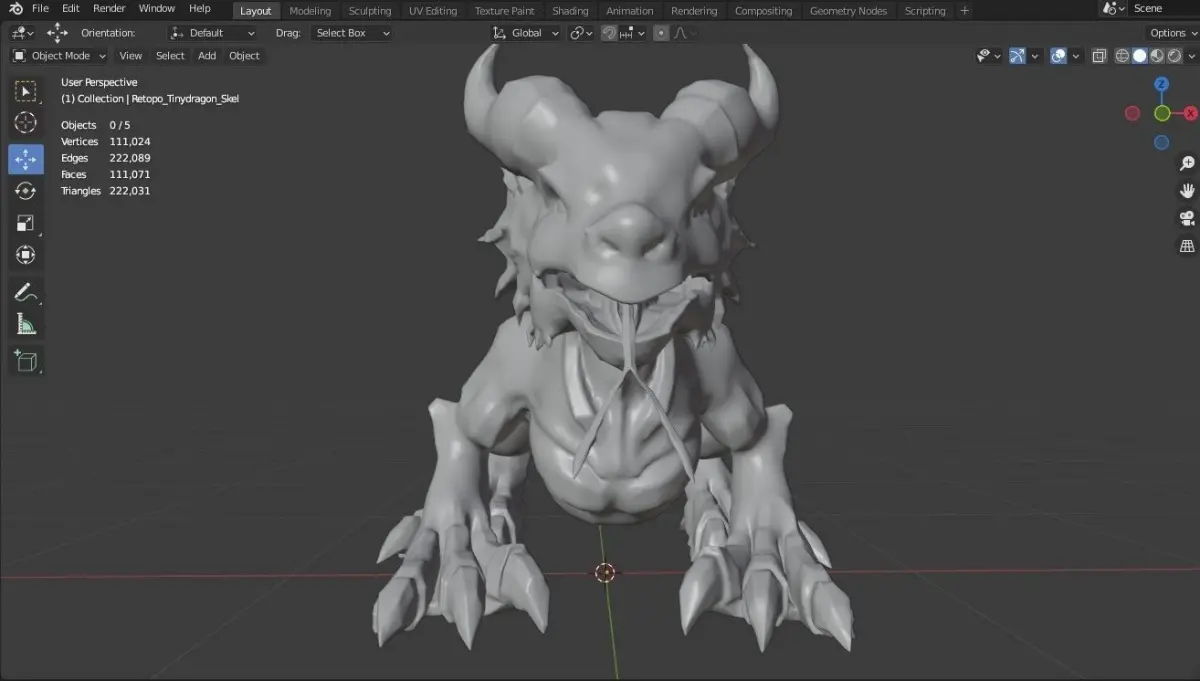Open the Render menu
This screenshot has width=1200, height=681.
pos(109,9)
